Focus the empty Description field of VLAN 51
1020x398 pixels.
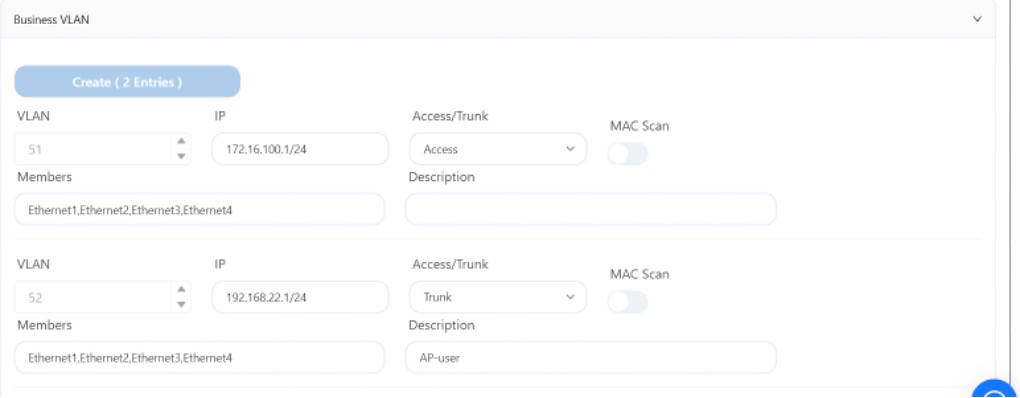(x=591, y=209)
